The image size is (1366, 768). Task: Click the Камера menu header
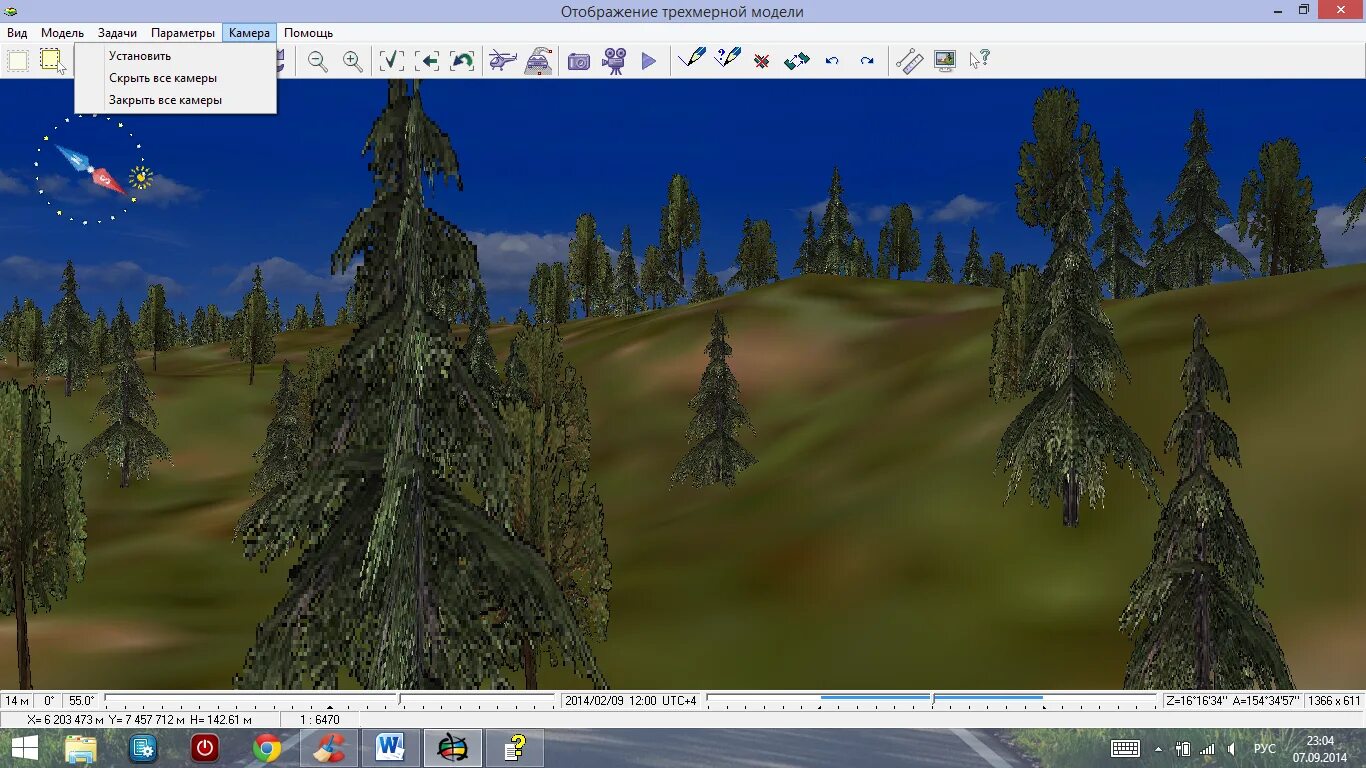pyautogui.click(x=249, y=33)
